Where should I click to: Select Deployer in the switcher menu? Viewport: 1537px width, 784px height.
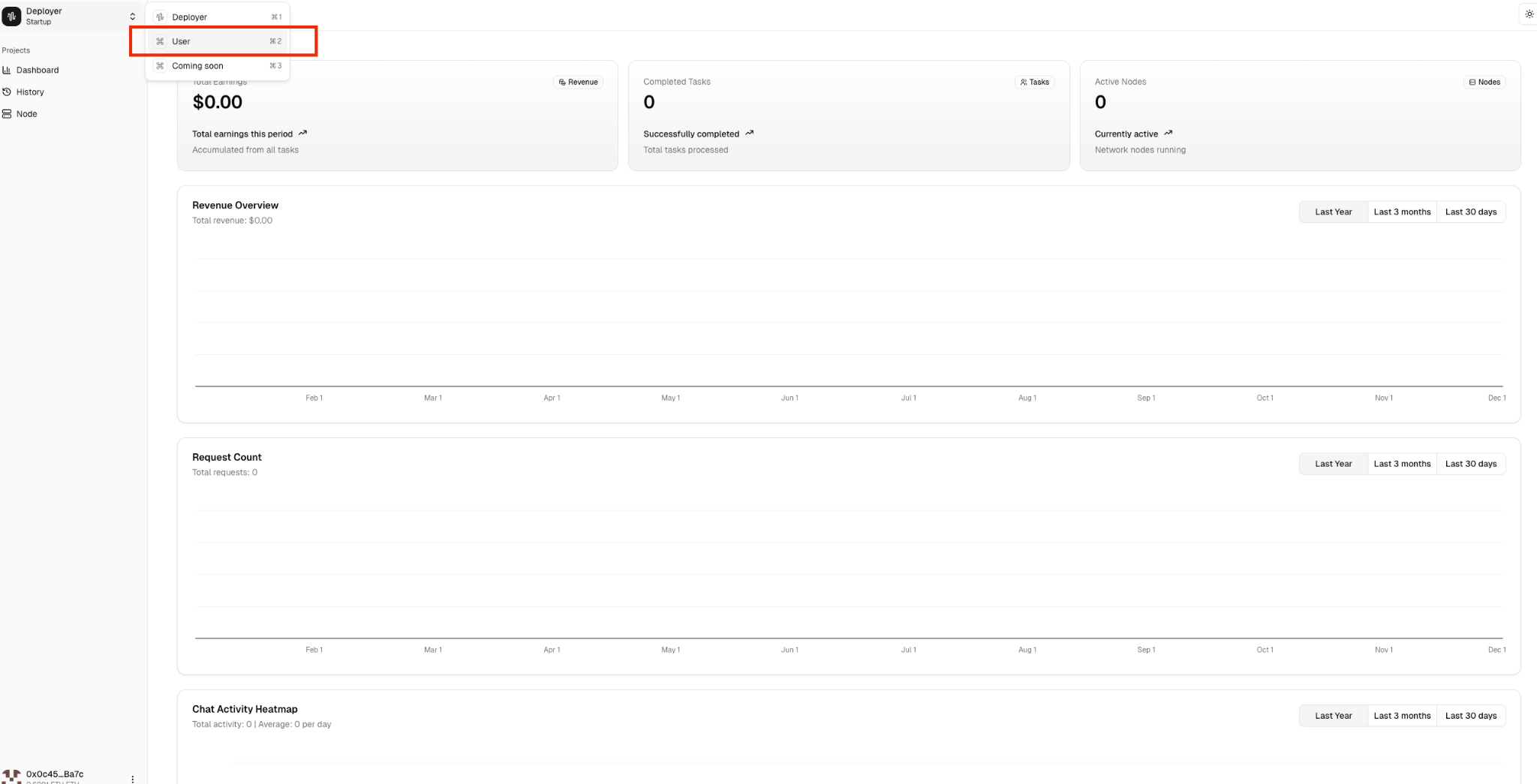tap(218, 17)
